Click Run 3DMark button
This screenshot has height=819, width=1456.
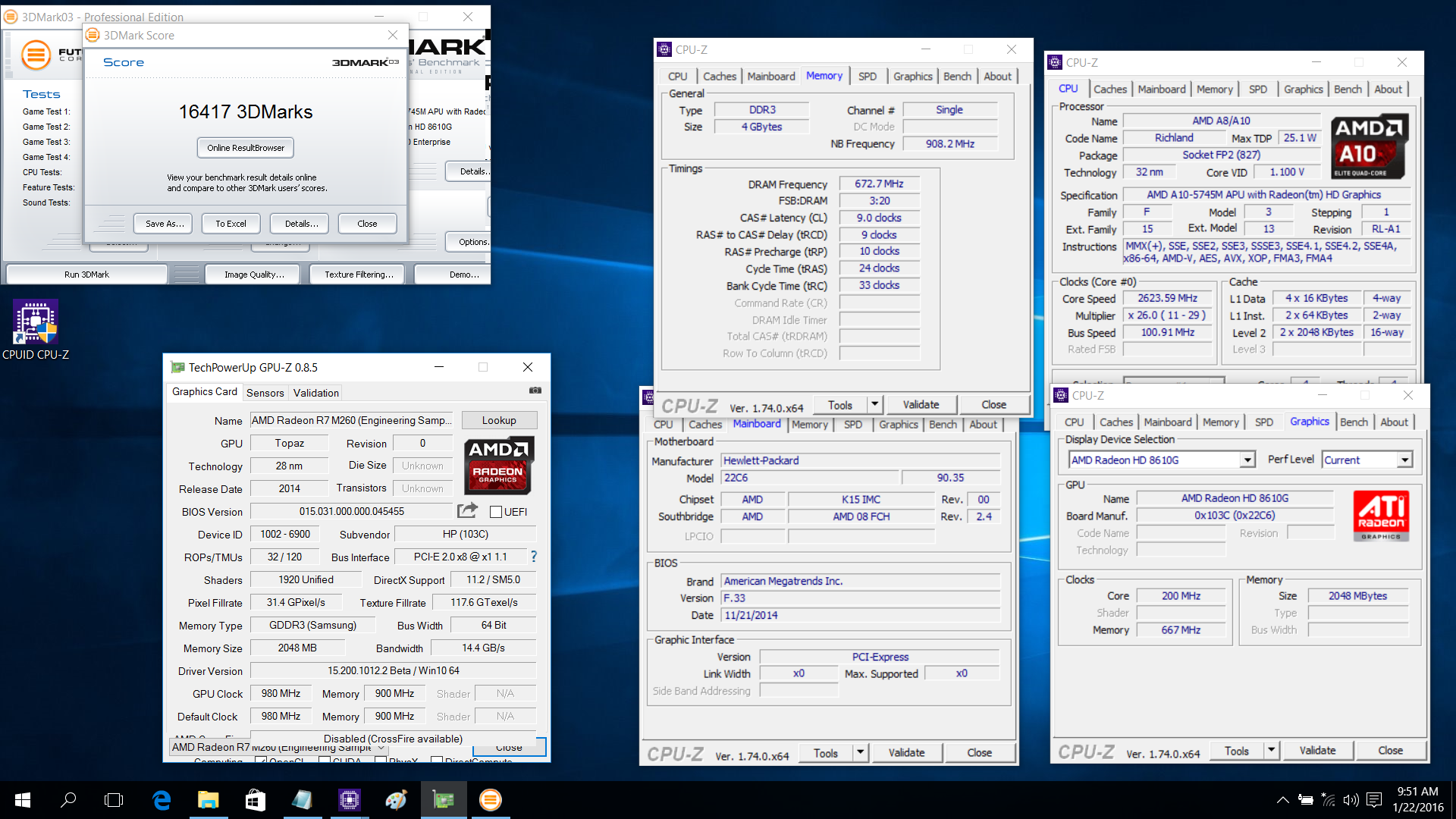click(86, 275)
